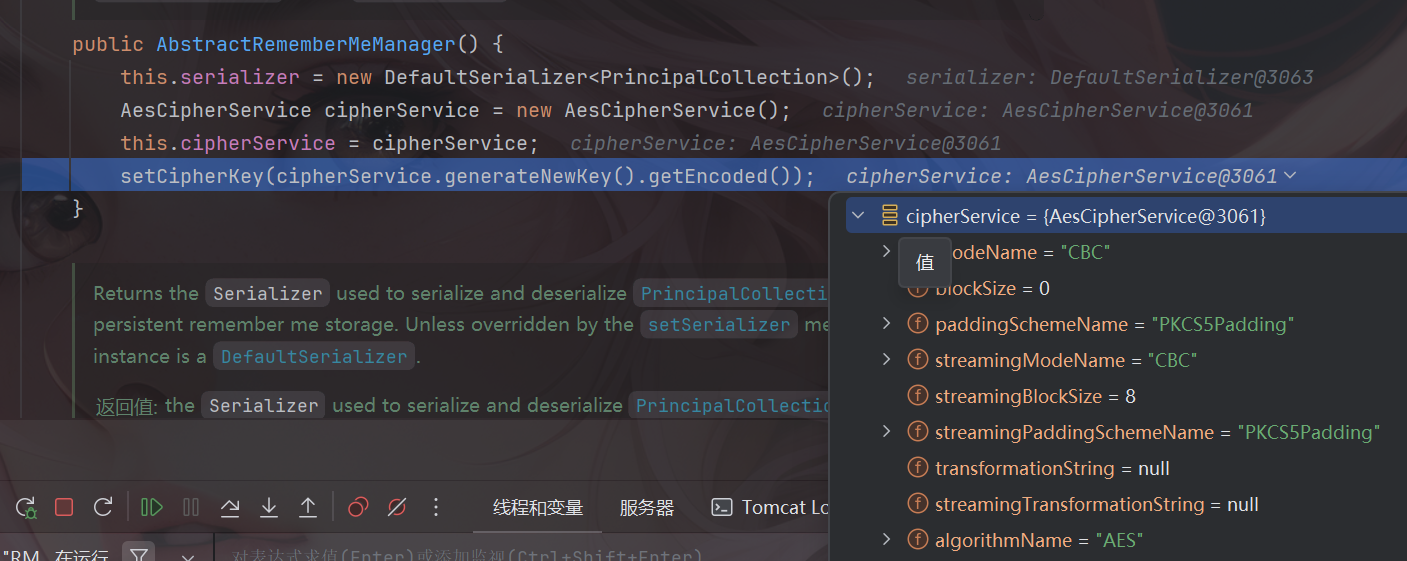Click the "CBC" value of streamingModeName
This screenshot has width=1407, height=561.
point(1173,360)
